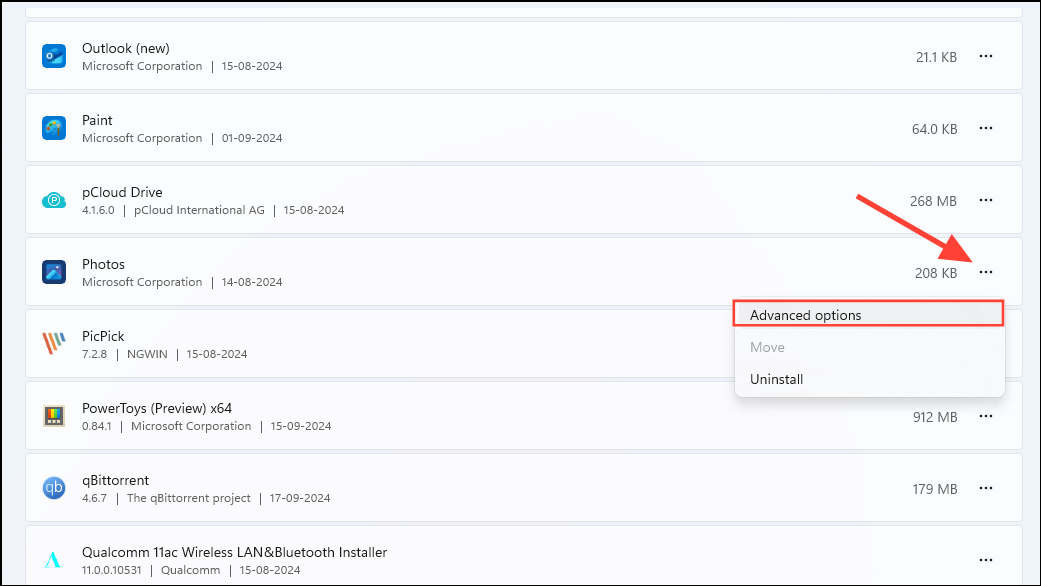Click the Photos app name
The image size is (1041, 586).
[x=103, y=264]
